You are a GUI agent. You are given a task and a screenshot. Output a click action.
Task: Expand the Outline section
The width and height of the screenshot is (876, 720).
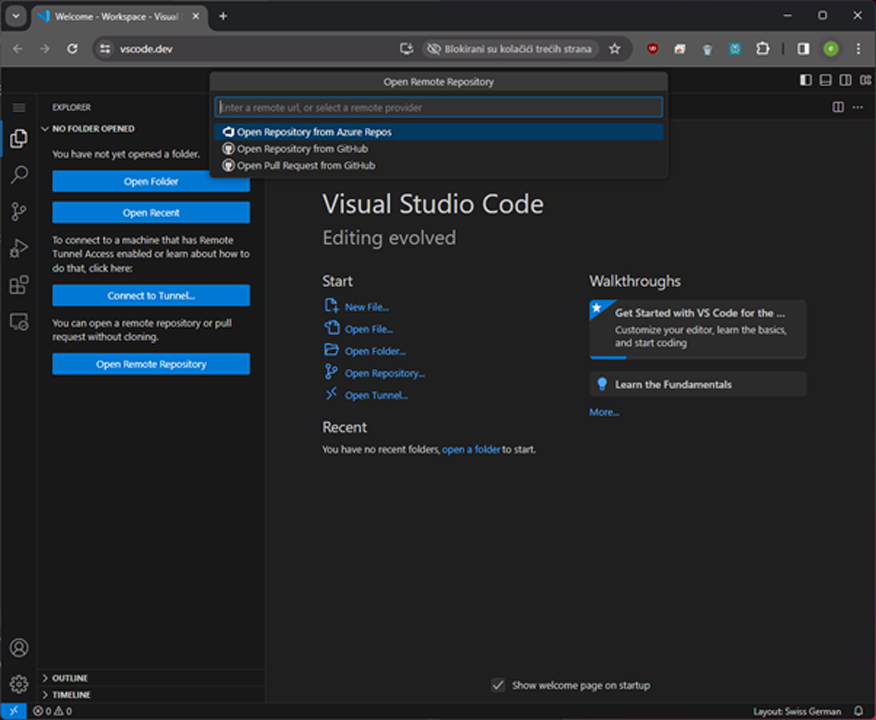point(151,678)
